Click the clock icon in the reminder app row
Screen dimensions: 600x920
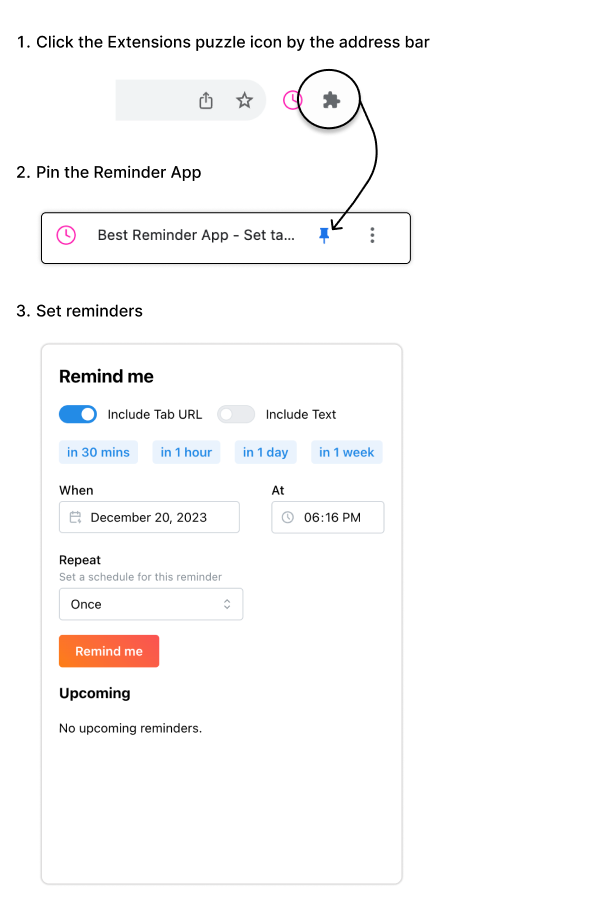65,236
